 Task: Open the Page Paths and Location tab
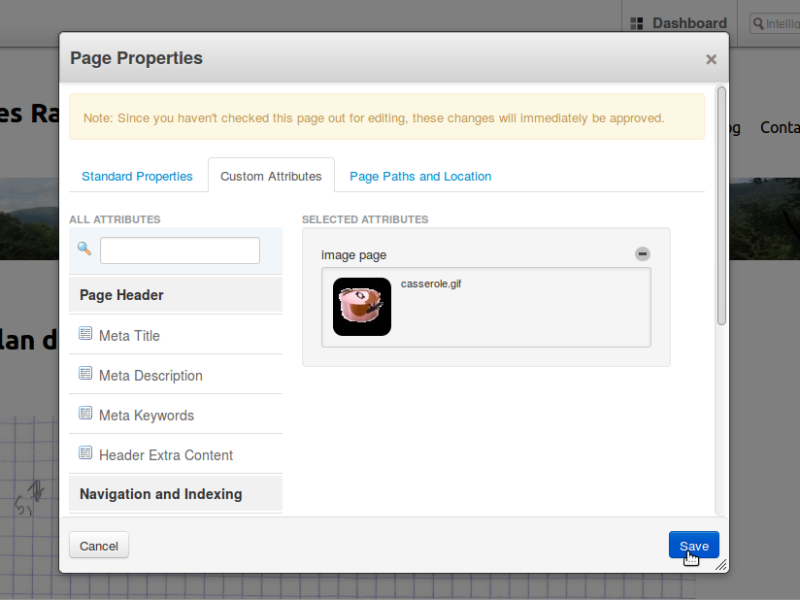coord(420,177)
